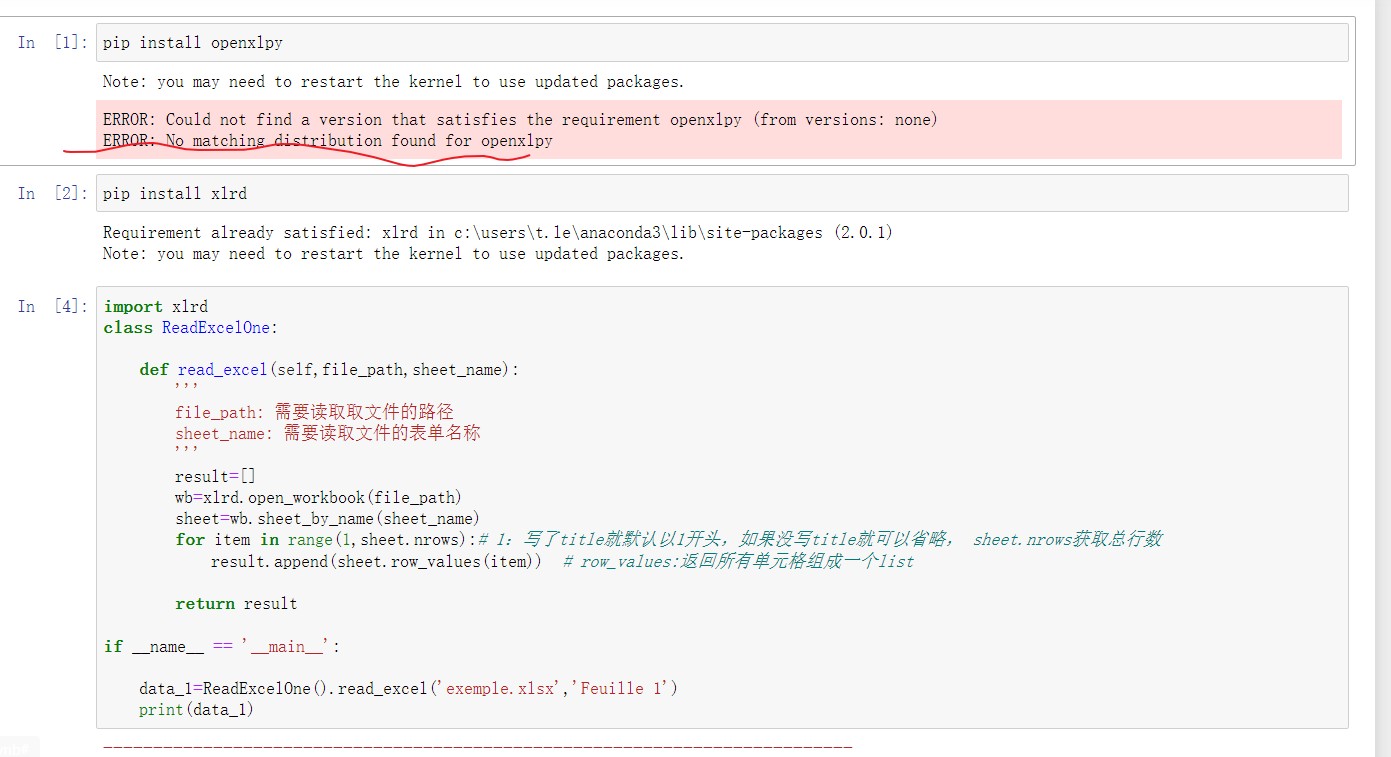Click 'ERROR: Could not find a version' message
Image resolution: width=1391 pixels, height=757 pixels.
(520, 119)
